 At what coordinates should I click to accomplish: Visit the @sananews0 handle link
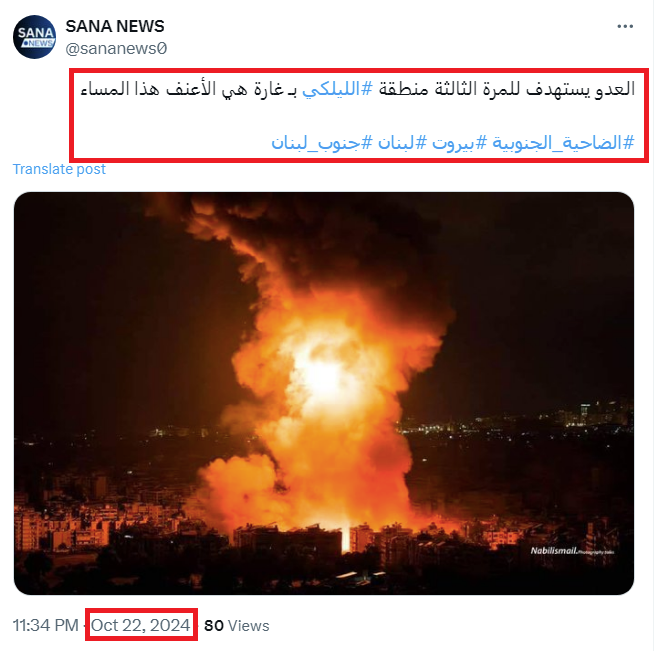tap(116, 48)
